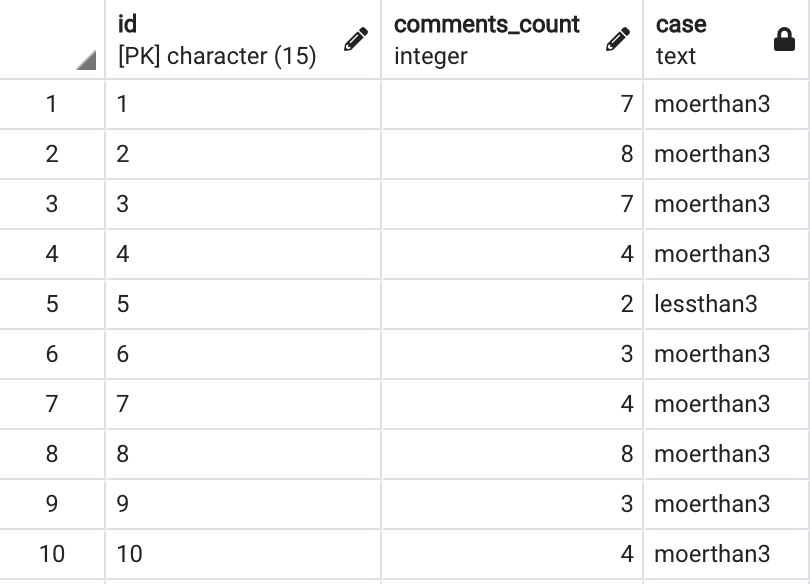Screen dimensions: 810x584
Task: Select the id column header
Action: [x=243, y=39]
